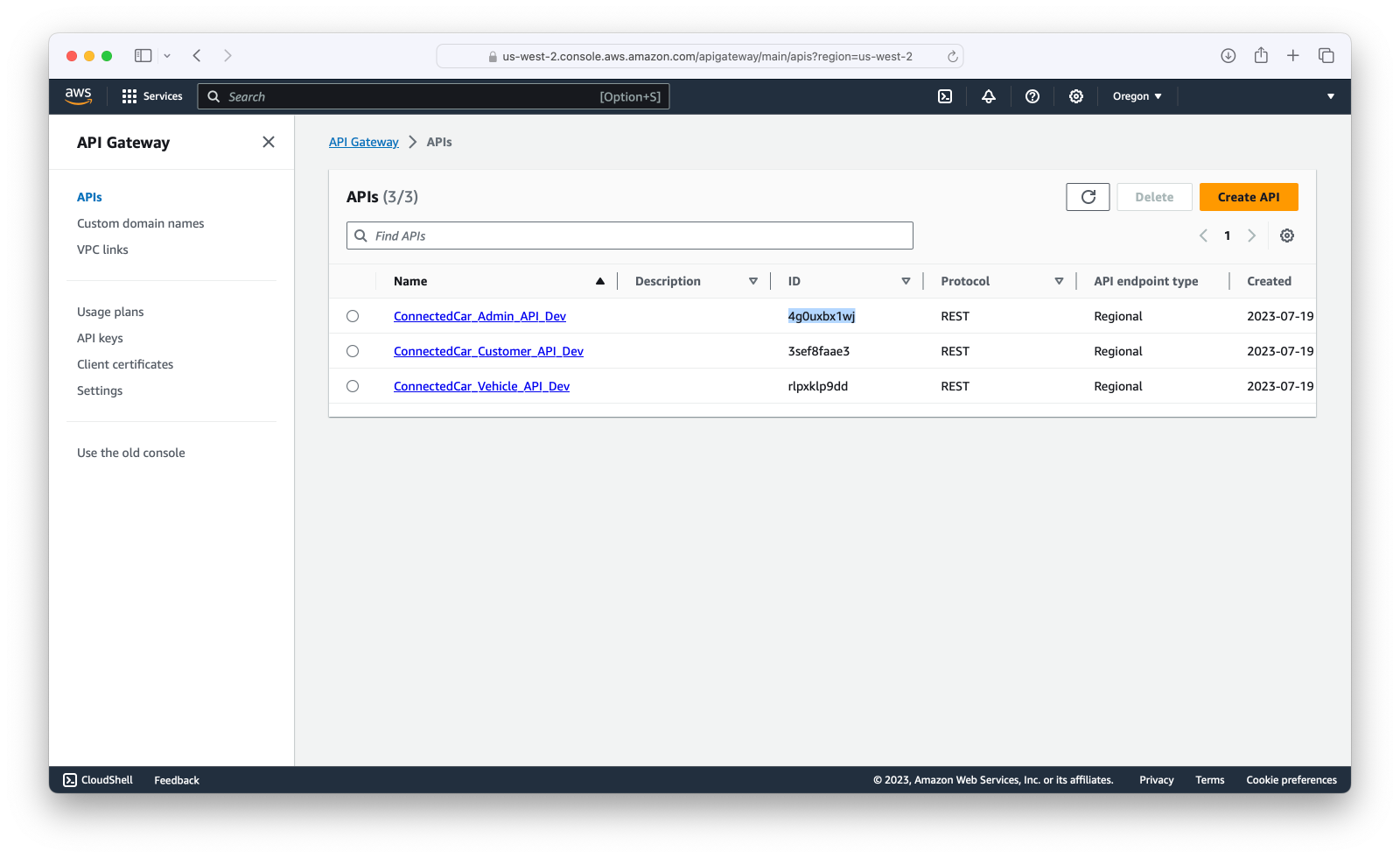This screenshot has width=1400, height=858.
Task: Close the API Gateway side panel
Action: point(269,142)
